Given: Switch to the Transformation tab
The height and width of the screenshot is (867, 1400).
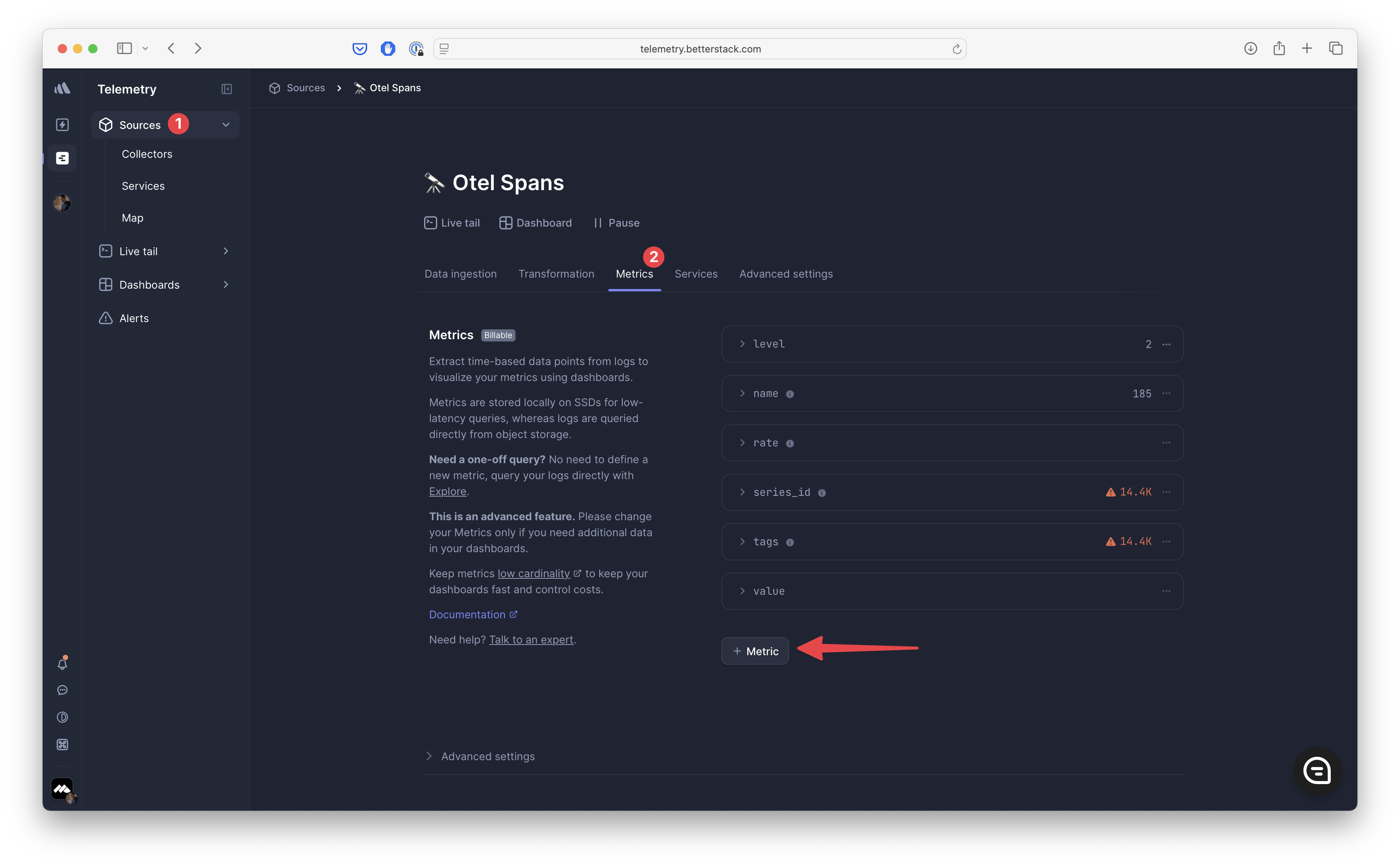Looking at the screenshot, I should click(556, 274).
